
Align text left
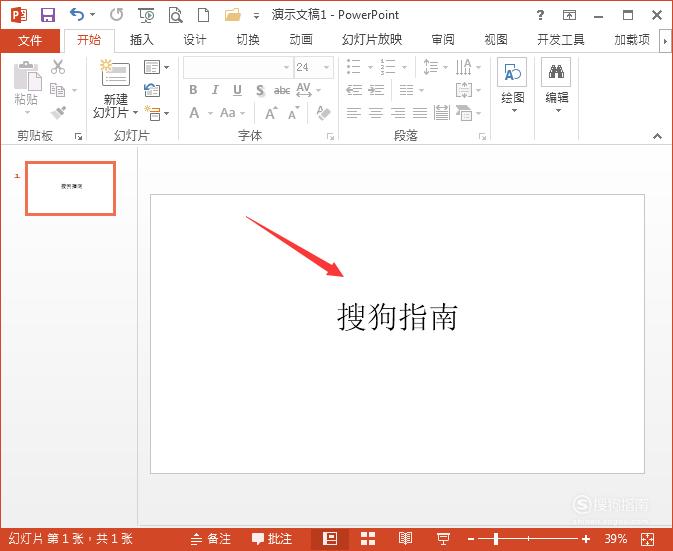(x=354, y=113)
